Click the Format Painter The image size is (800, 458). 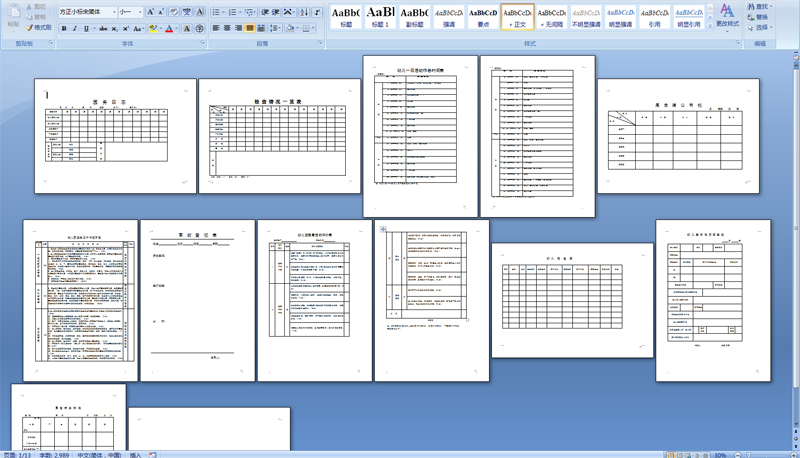[39, 28]
